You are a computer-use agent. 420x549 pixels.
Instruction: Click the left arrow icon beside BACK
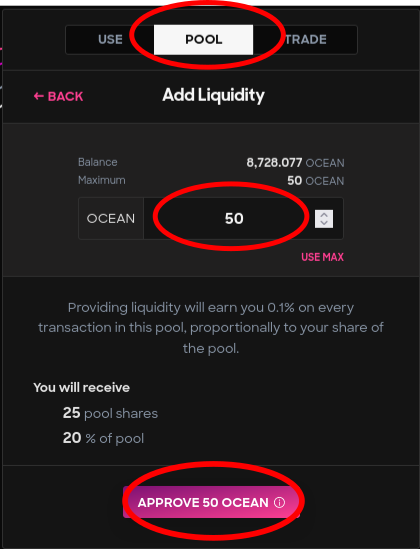38,96
